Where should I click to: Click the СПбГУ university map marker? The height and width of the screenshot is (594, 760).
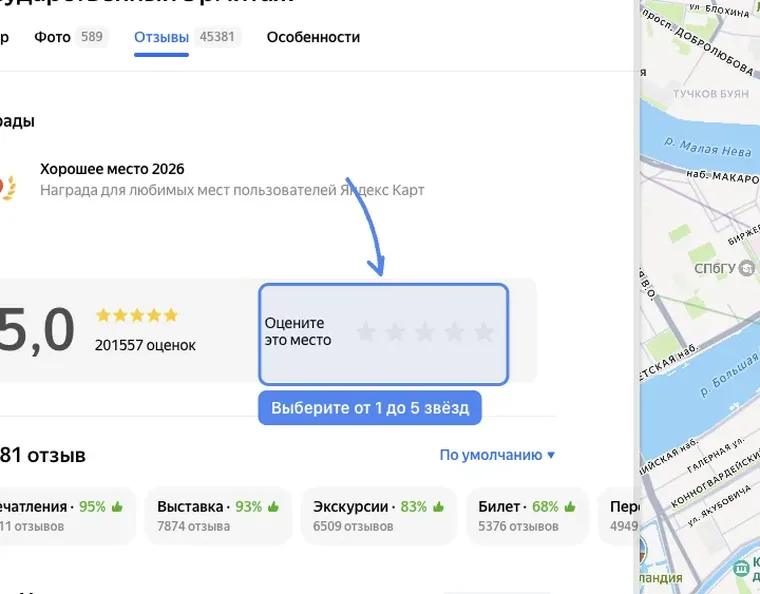click(x=747, y=268)
